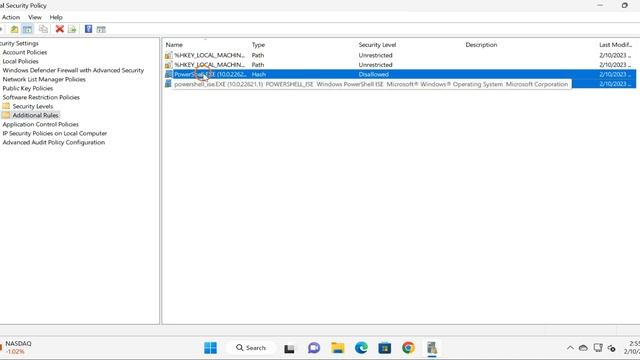Open the Windows Start menu

tap(210, 348)
